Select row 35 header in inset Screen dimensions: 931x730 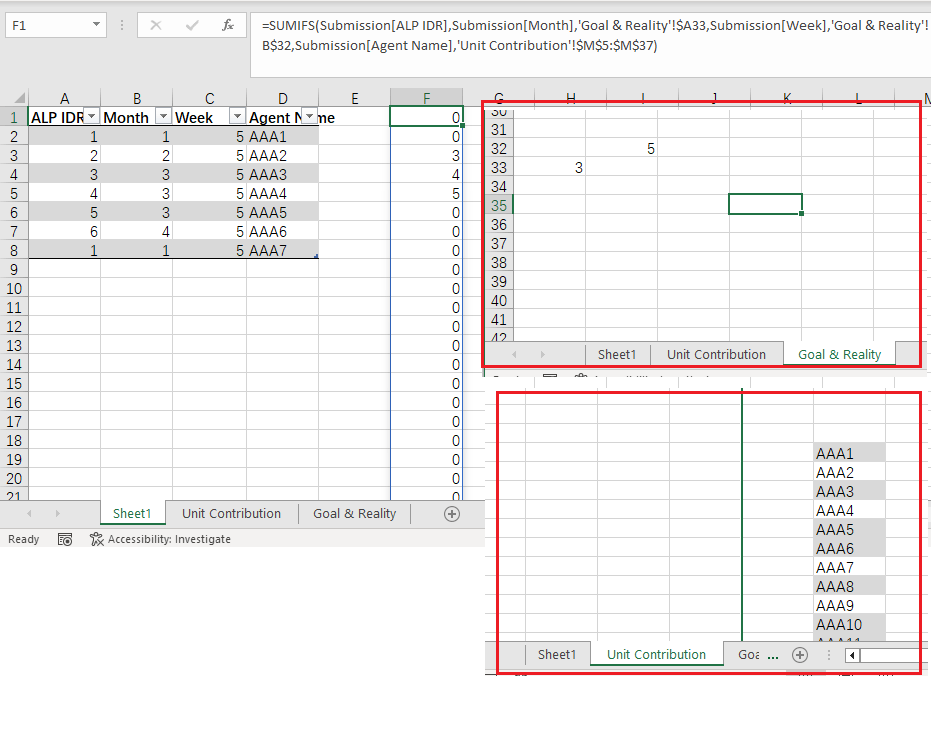click(499, 206)
